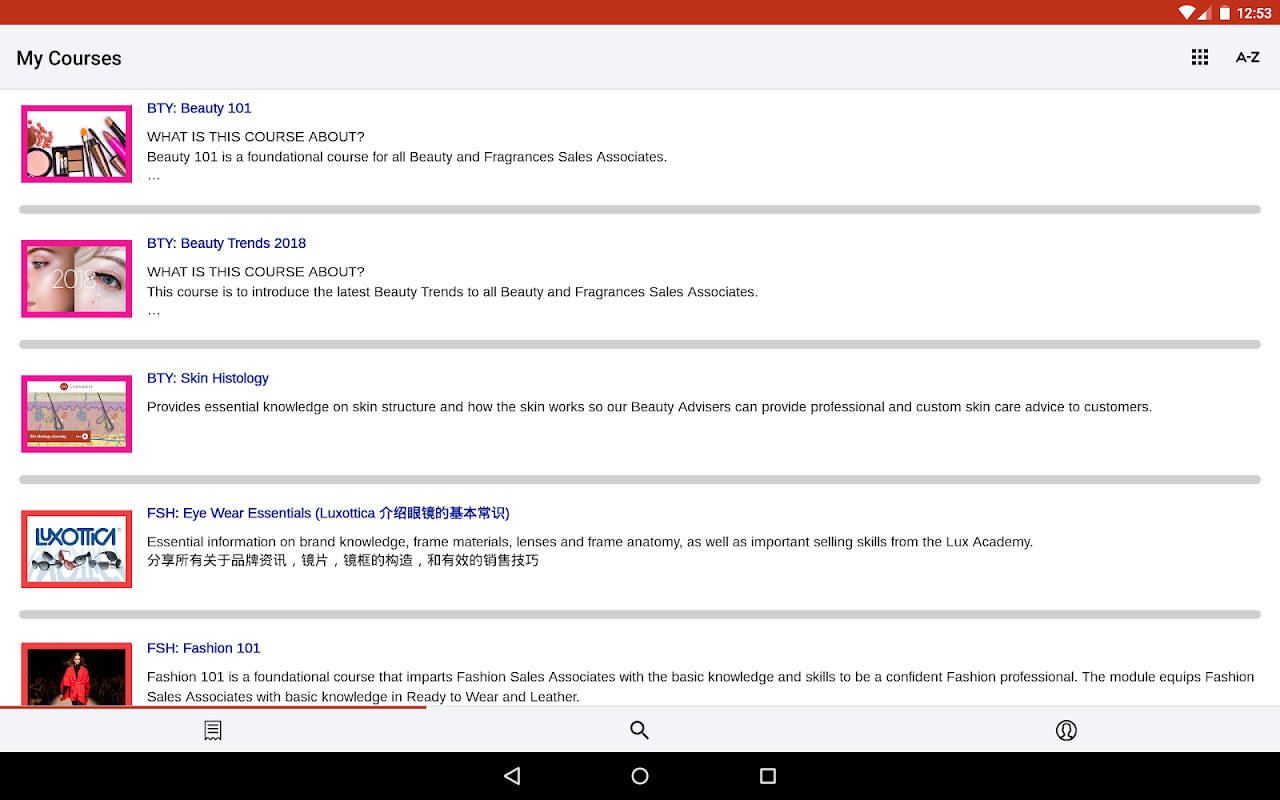
Task: Click the 'Provides essential knowledge on skin structure' description
Action: point(649,407)
